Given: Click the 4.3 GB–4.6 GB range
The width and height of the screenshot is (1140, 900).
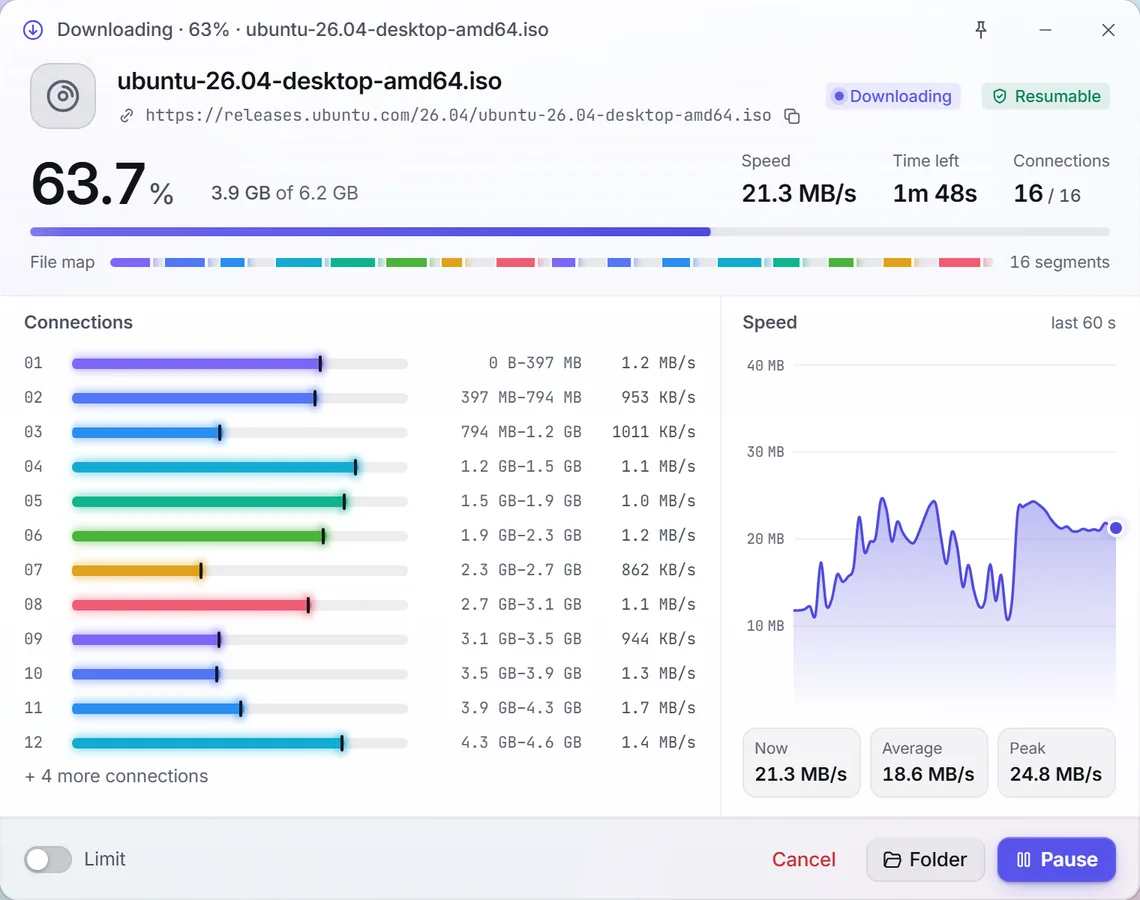Looking at the screenshot, I should point(521,742).
